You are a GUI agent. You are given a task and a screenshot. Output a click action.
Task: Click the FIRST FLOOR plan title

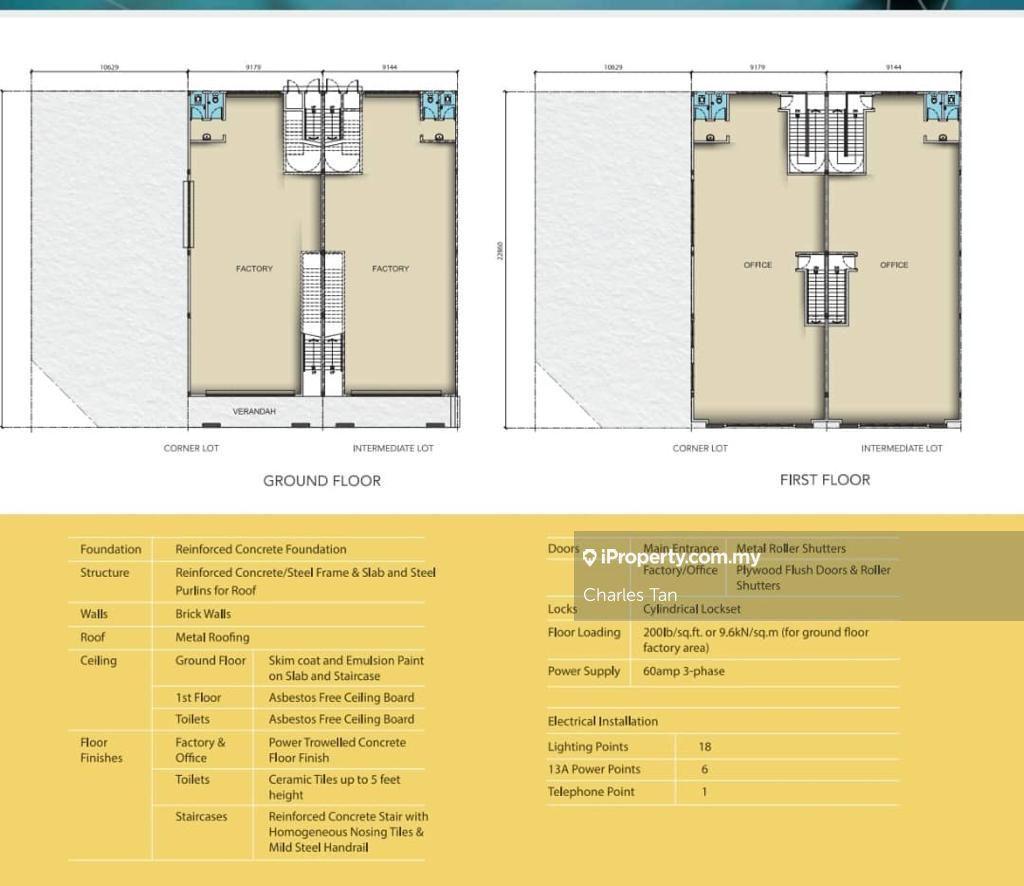pyautogui.click(x=825, y=480)
